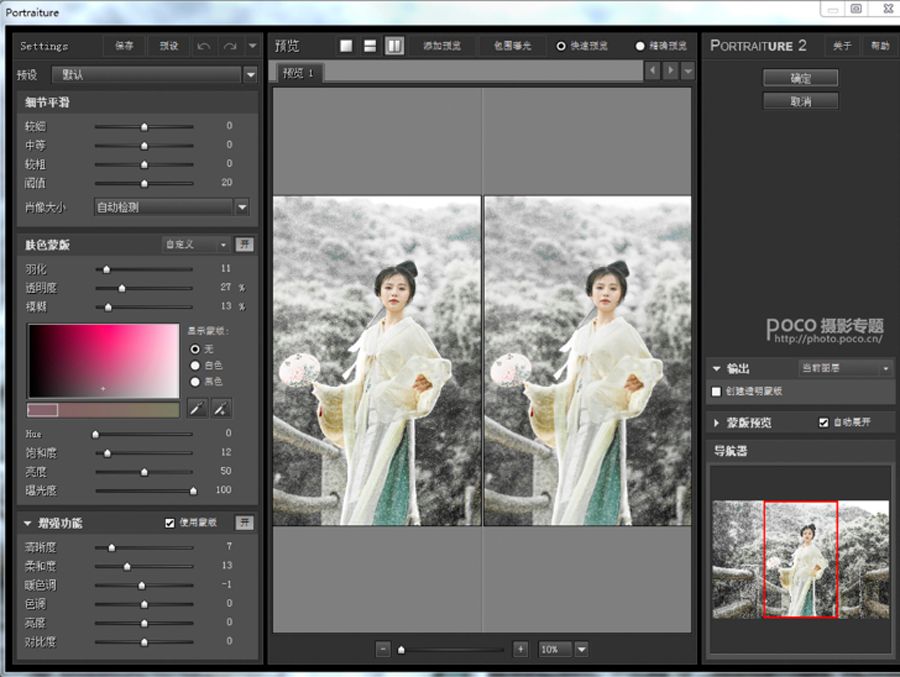Click the 预设 preset button

pos(169,46)
